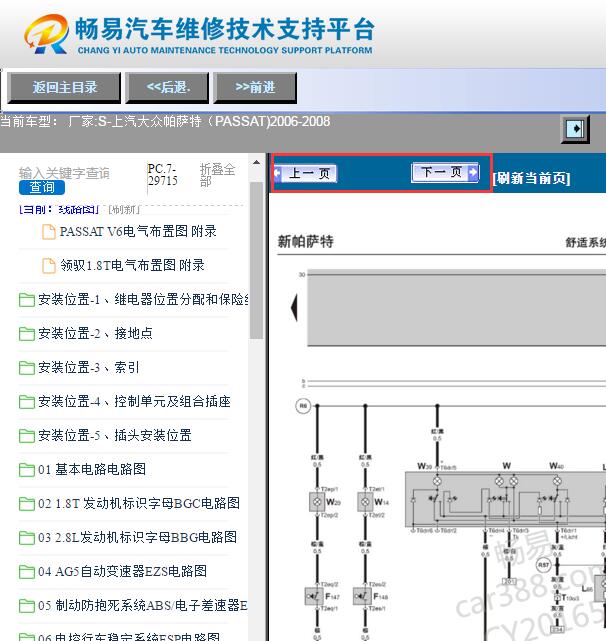Go to next page with 下一页
Viewport: 606px width, 641px height.
445,172
